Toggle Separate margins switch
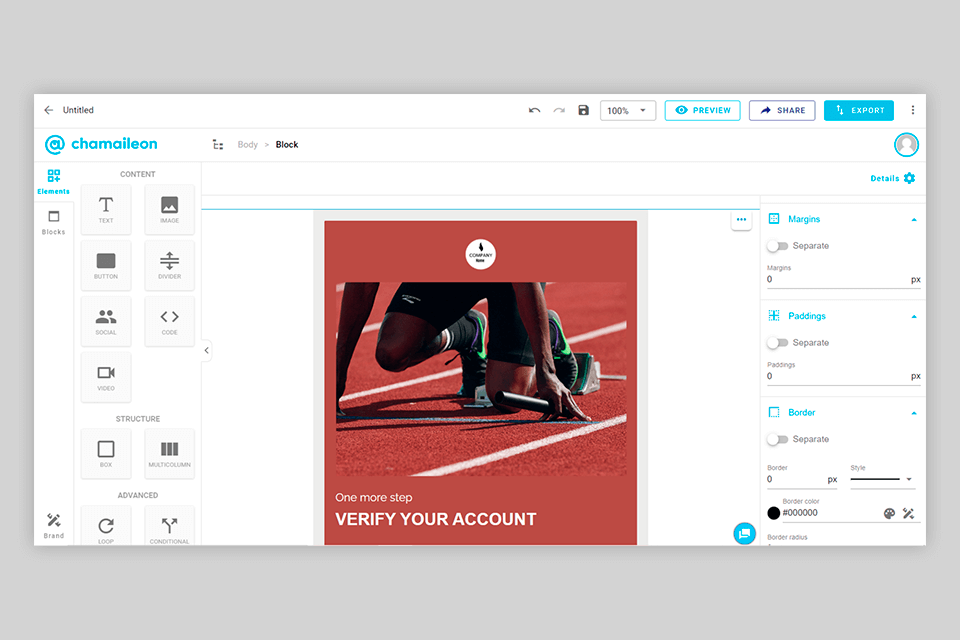Viewport: 960px width, 640px height. point(778,246)
